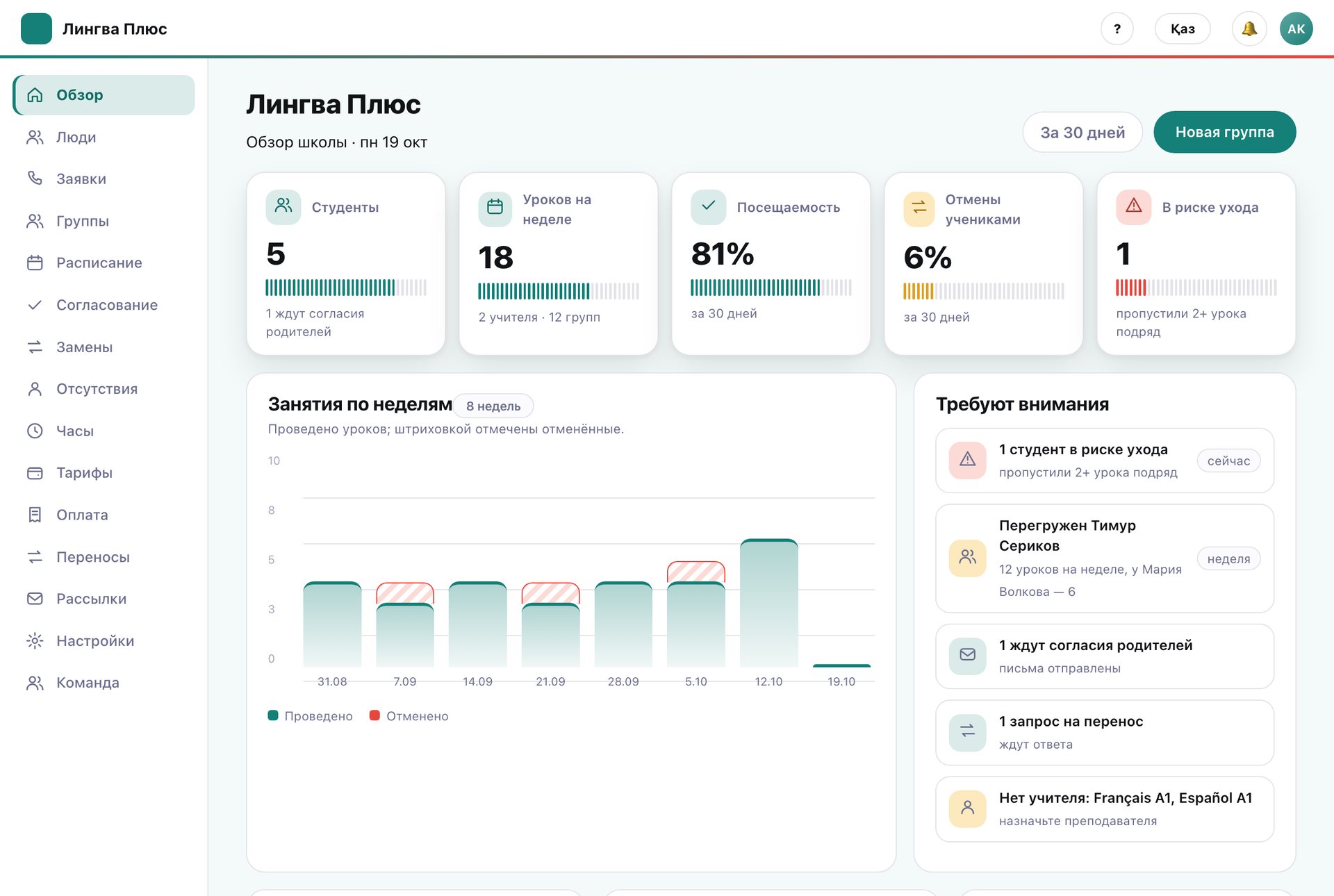Viewport: 1334px width, 896px height.
Task: Click the gear icon next to Настройки
Action: (35, 640)
